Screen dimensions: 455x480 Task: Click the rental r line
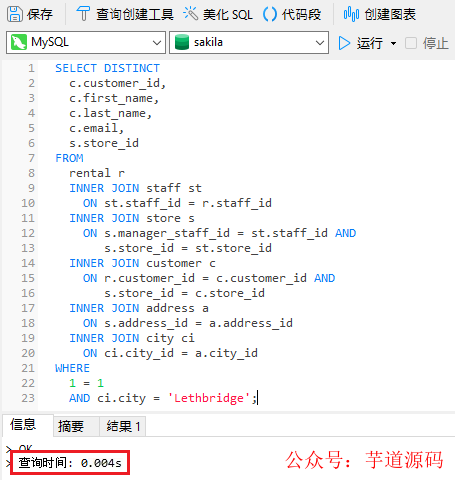click(x=97, y=173)
